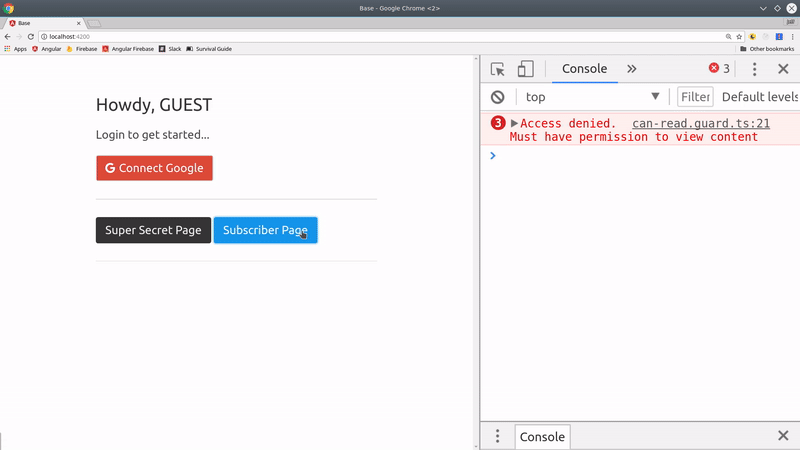Go to the Subscriber Page
The width and height of the screenshot is (800, 450).
[265, 230]
